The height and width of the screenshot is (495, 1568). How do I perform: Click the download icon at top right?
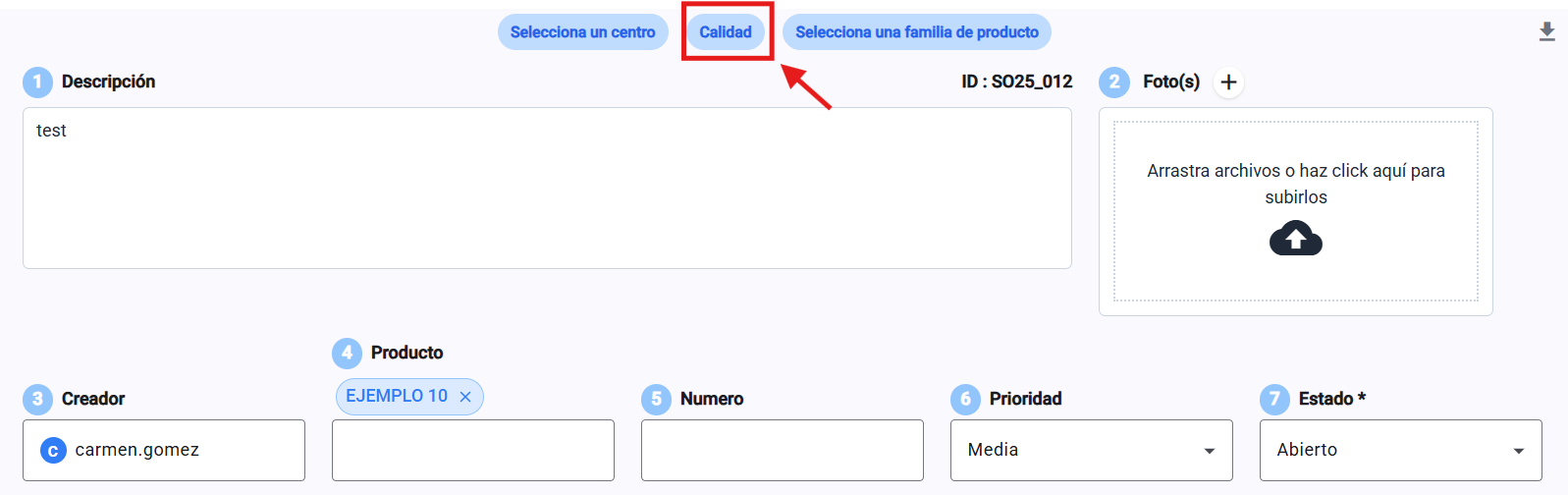click(1546, 32)
